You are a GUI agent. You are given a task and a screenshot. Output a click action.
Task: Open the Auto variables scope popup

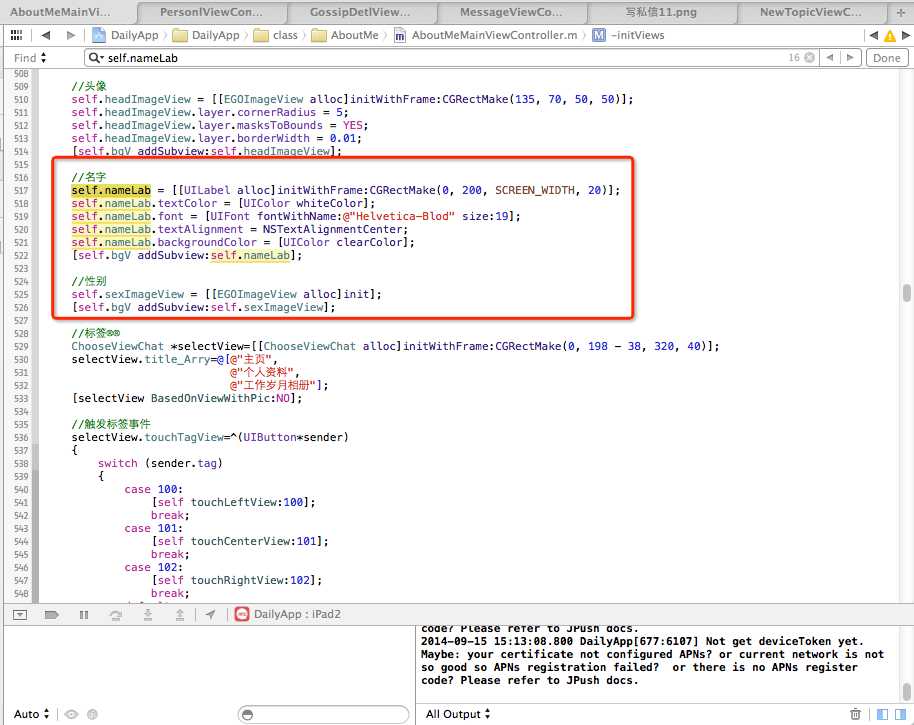coord(31,714)
